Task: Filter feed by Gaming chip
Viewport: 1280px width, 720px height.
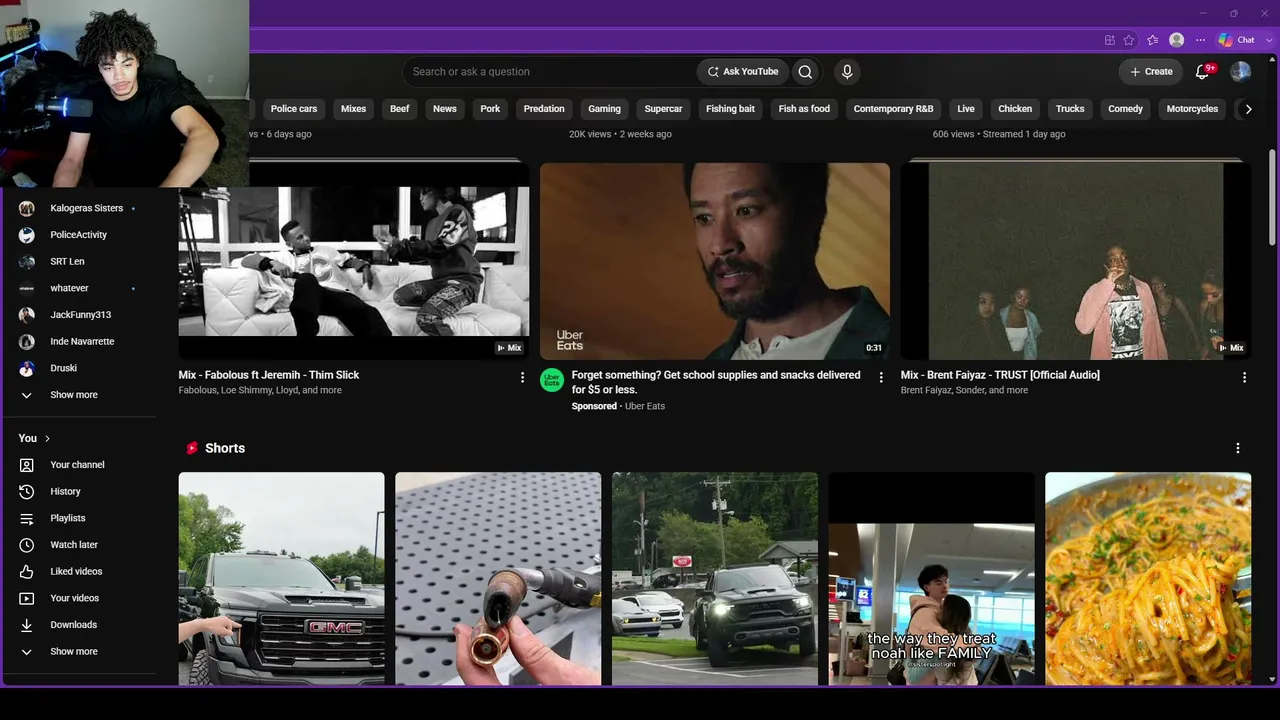Action: [x=604, y=109]
